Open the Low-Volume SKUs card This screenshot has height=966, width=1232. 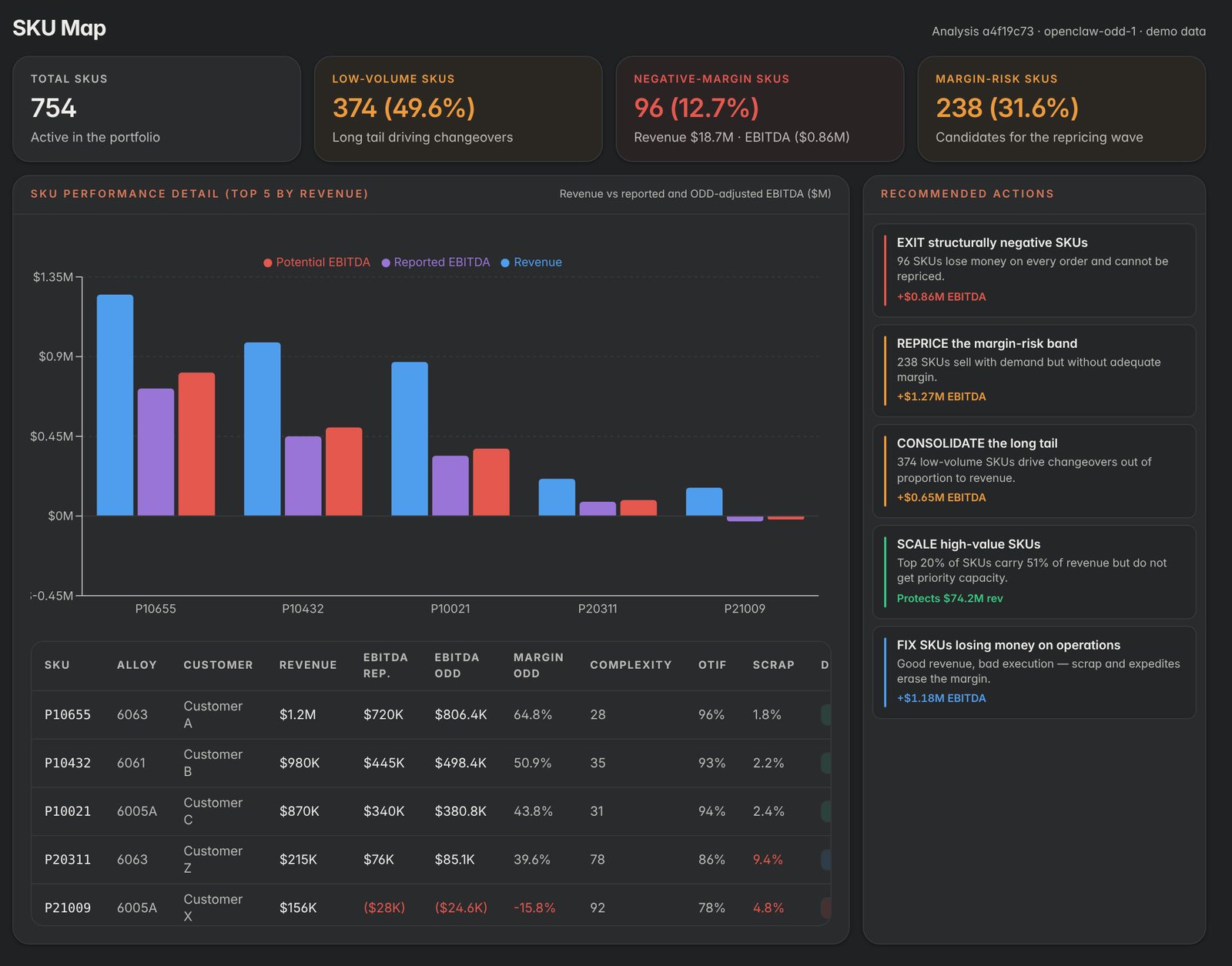[x=458, y=109]
